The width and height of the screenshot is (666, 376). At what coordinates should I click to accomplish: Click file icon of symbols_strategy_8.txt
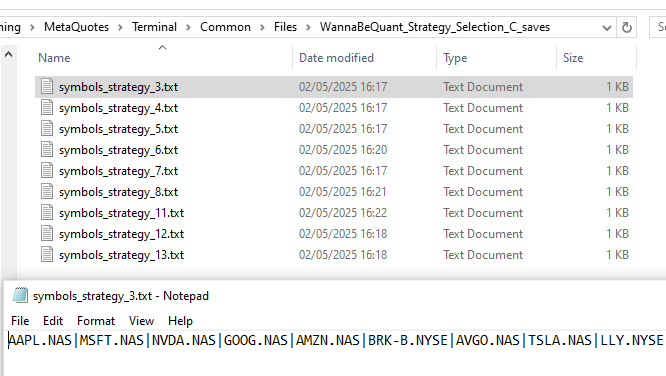[x=47, y=192]
